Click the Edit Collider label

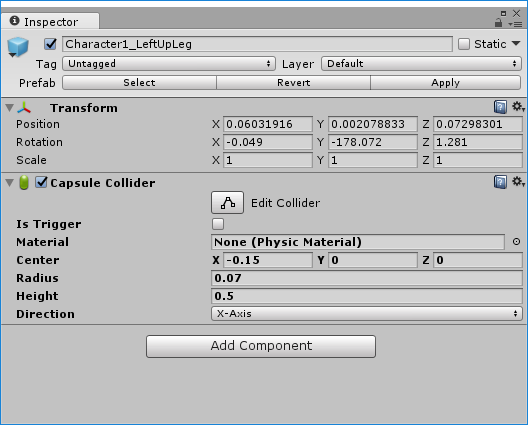pyautogui.click(x=285, y=203)
